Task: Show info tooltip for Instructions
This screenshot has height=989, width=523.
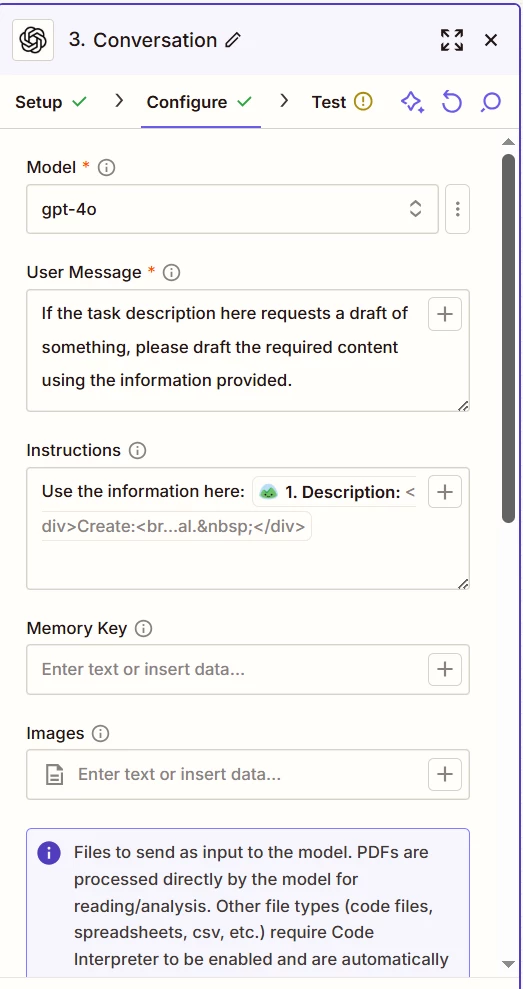Action: 138,450
